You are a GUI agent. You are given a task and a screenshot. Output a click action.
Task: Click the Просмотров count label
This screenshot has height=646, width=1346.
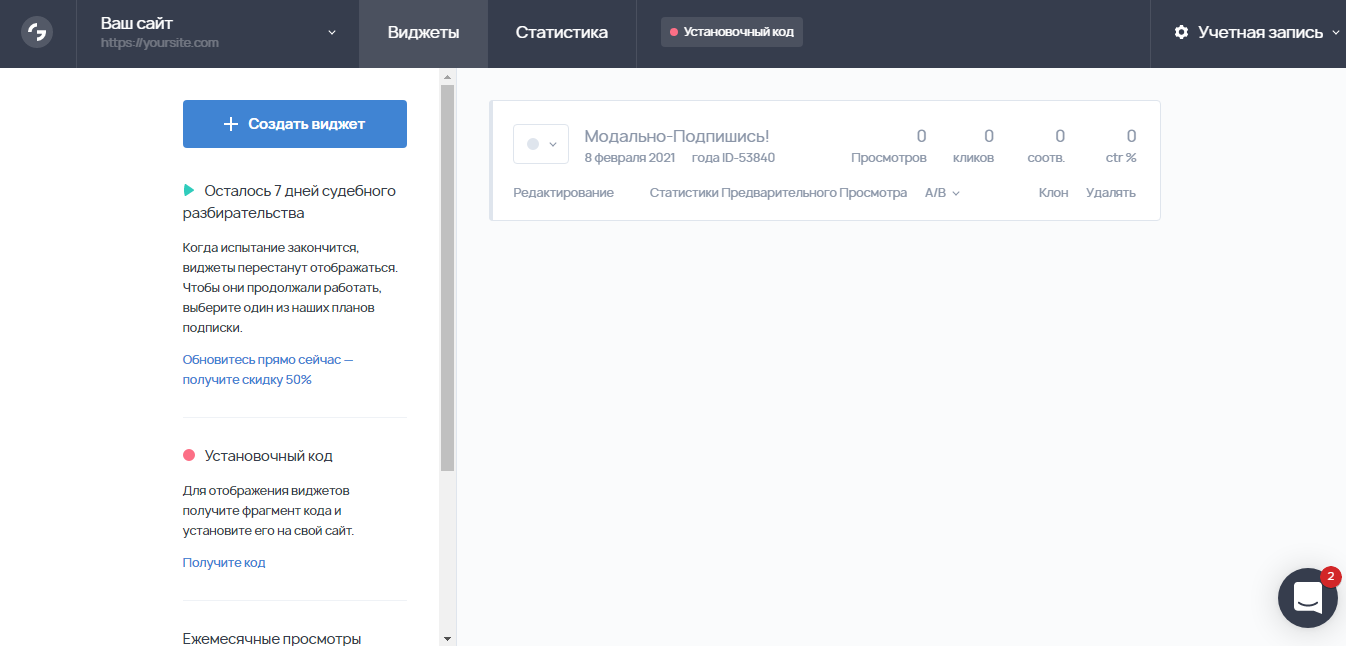(x=889, y=158)
